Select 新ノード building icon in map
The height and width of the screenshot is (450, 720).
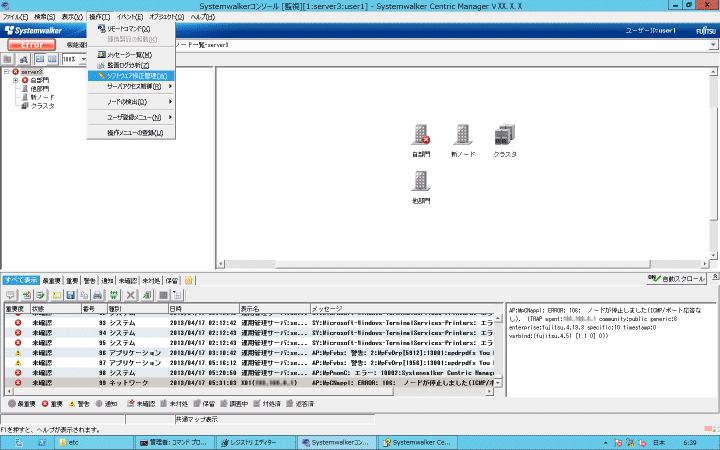point(463,134)
